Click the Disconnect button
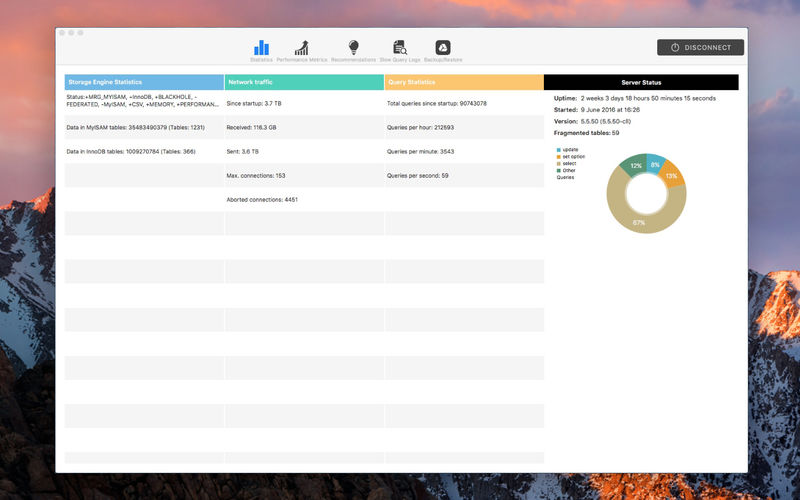Screen dimensions: 800x500 click(x=700, y=47)
